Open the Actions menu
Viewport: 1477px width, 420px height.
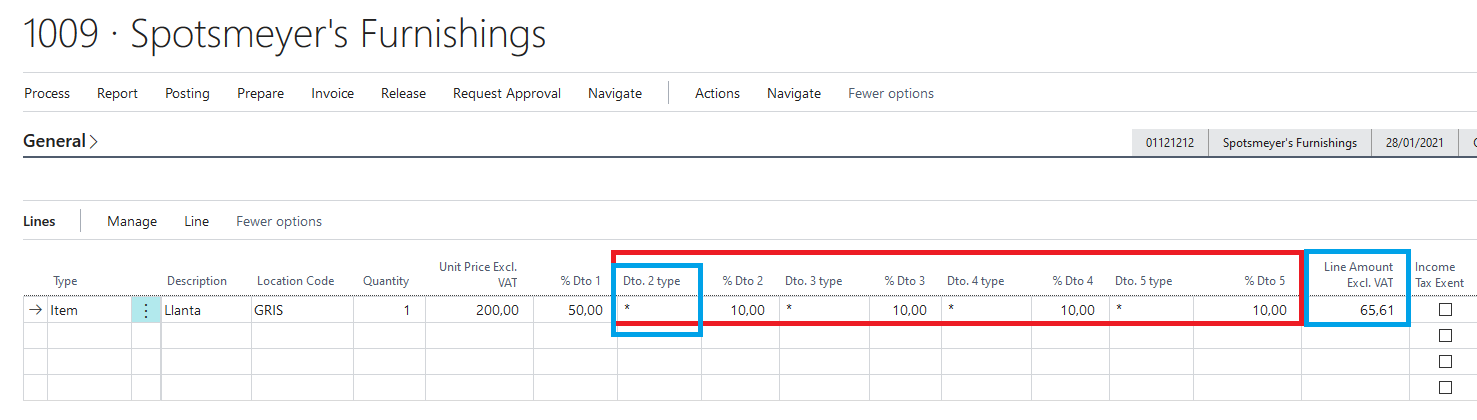point(717,93)
